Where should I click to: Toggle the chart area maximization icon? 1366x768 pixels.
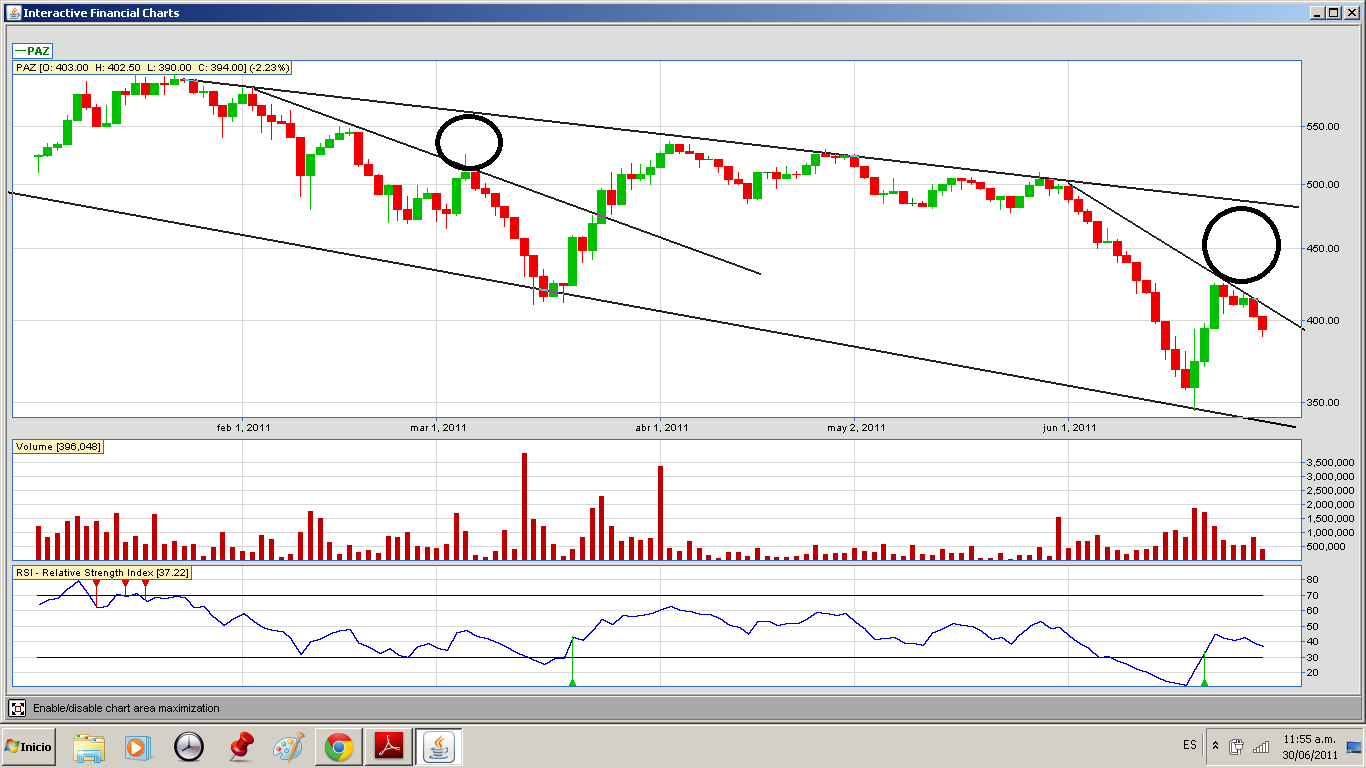click(x=17, y=708)
